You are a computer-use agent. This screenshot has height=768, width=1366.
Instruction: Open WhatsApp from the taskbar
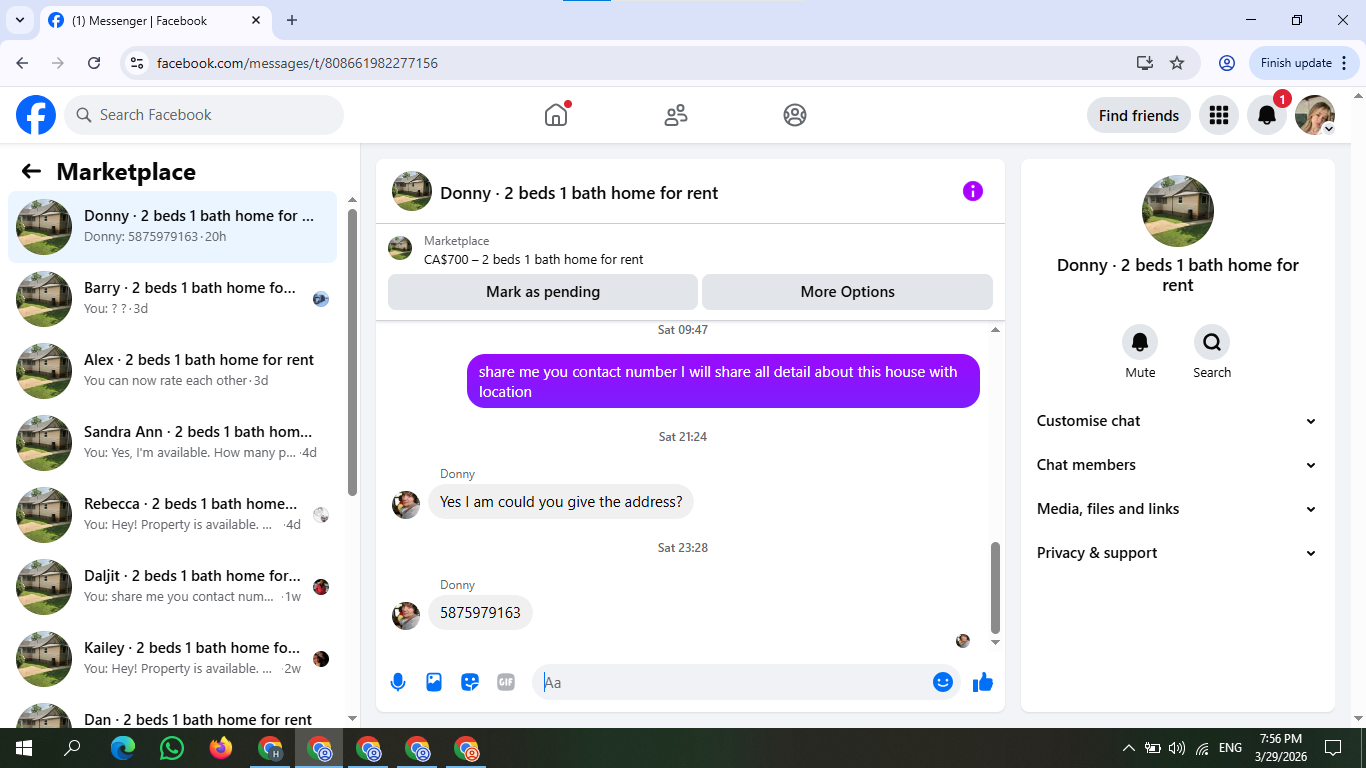(x=172, y=747)
